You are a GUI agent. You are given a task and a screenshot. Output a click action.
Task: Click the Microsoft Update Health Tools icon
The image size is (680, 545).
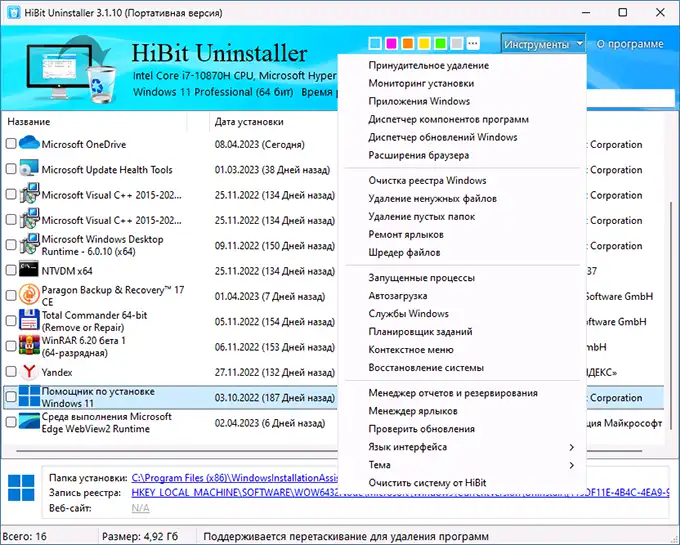tap(29, 169)
